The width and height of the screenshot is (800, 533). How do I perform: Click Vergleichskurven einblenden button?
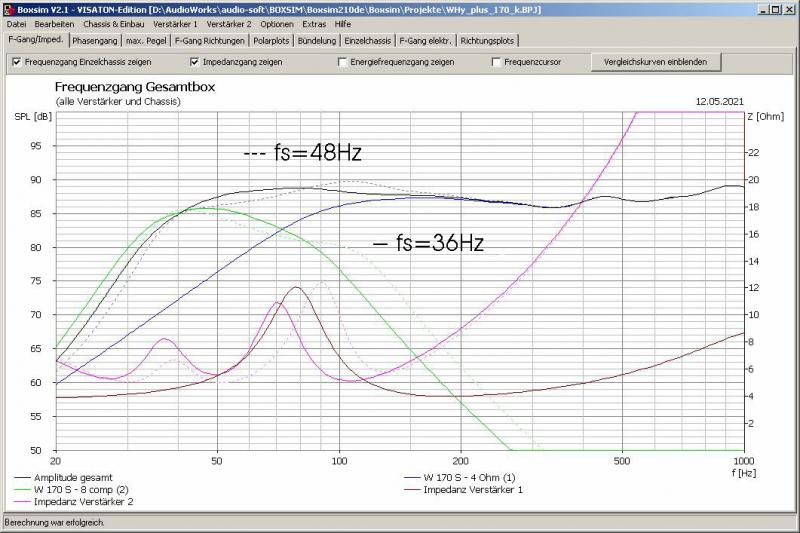click(656, 62)
